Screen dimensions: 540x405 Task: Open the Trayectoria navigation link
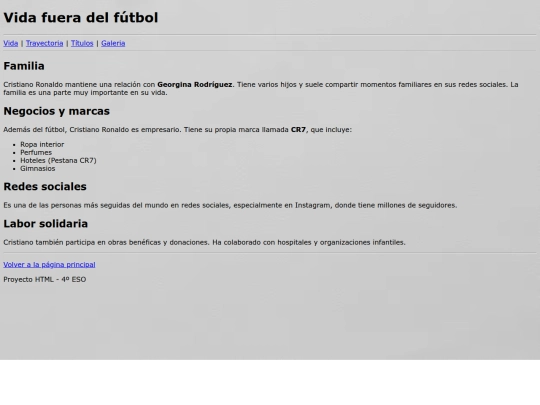(44, 43)
